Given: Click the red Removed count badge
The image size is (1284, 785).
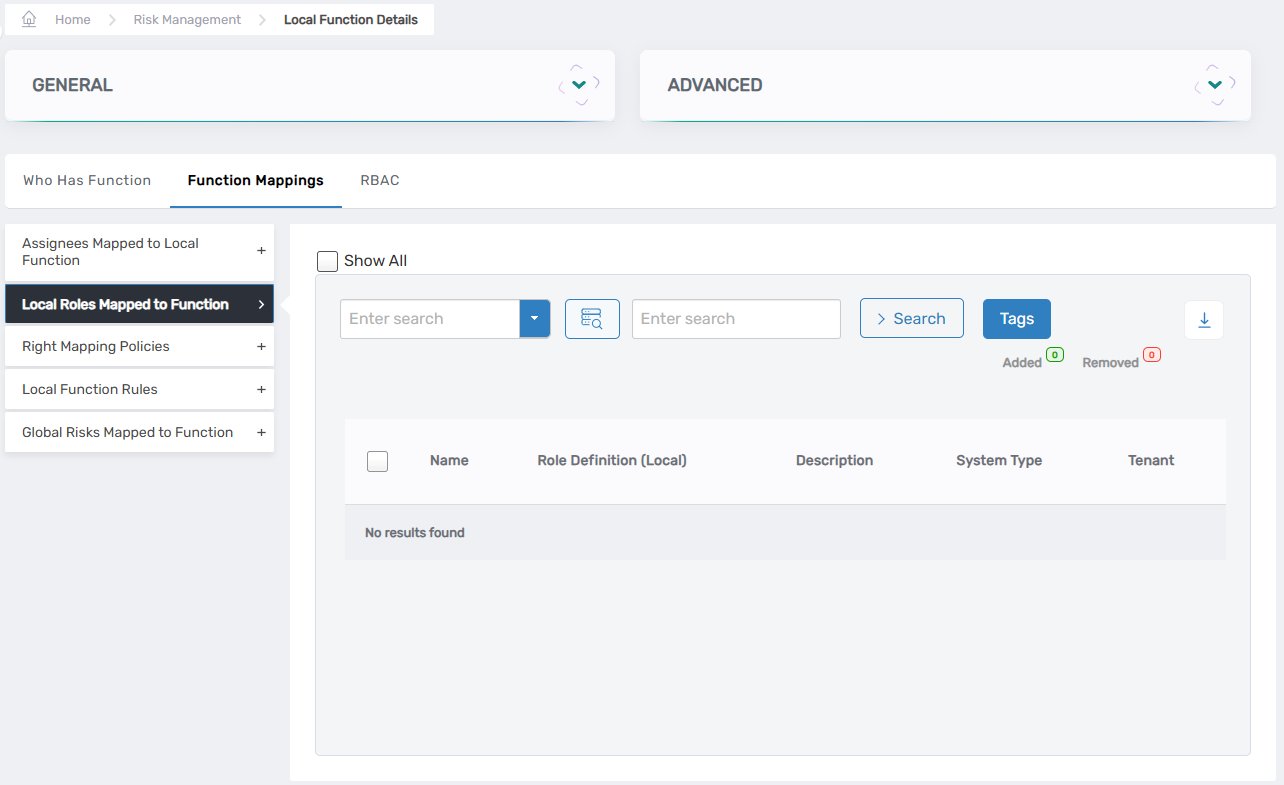Looking at the screenshot, I should [x=1152, y=355].
